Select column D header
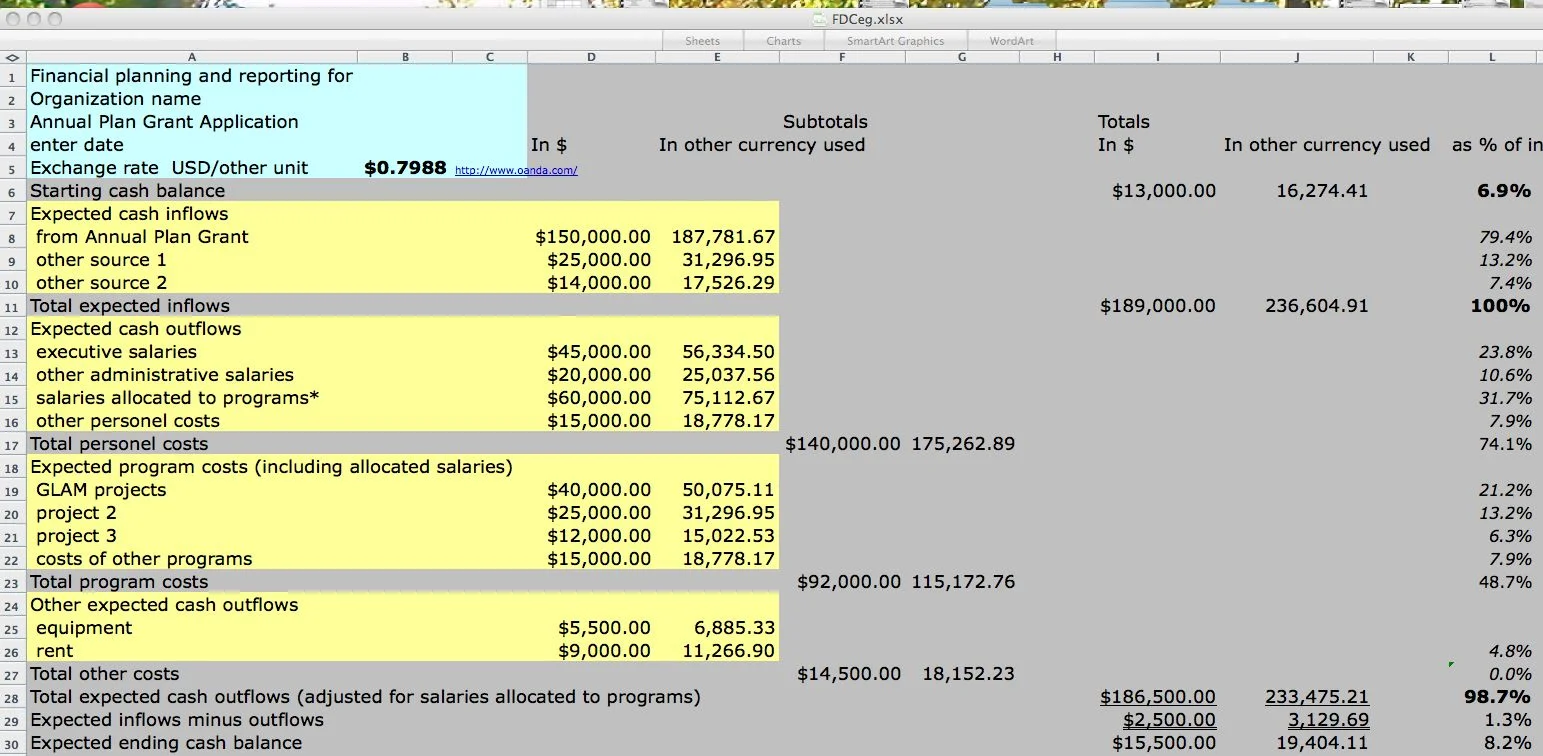1543x756 pixels. (x=591, y=57)
